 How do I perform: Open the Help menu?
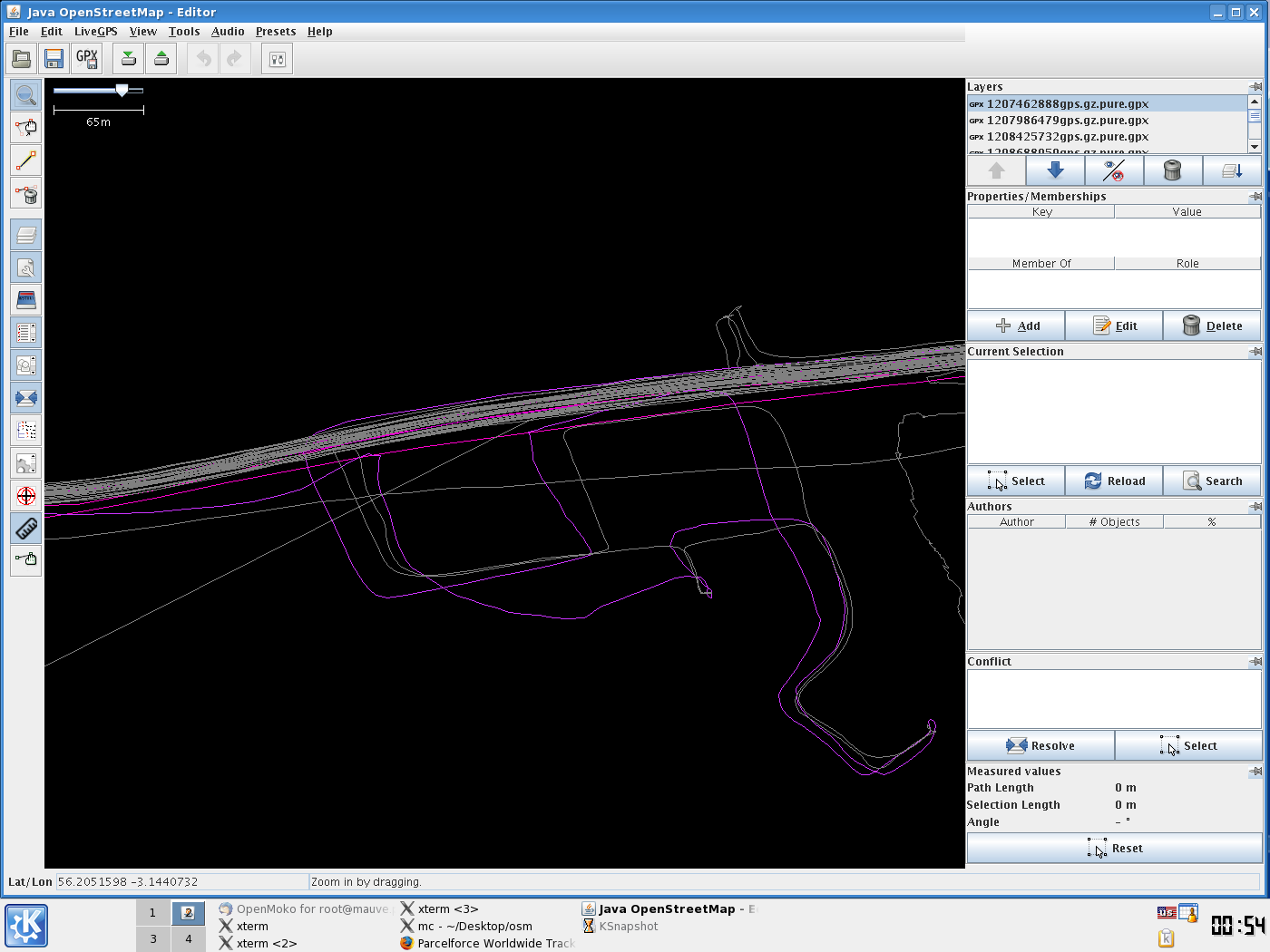point(319,32)
